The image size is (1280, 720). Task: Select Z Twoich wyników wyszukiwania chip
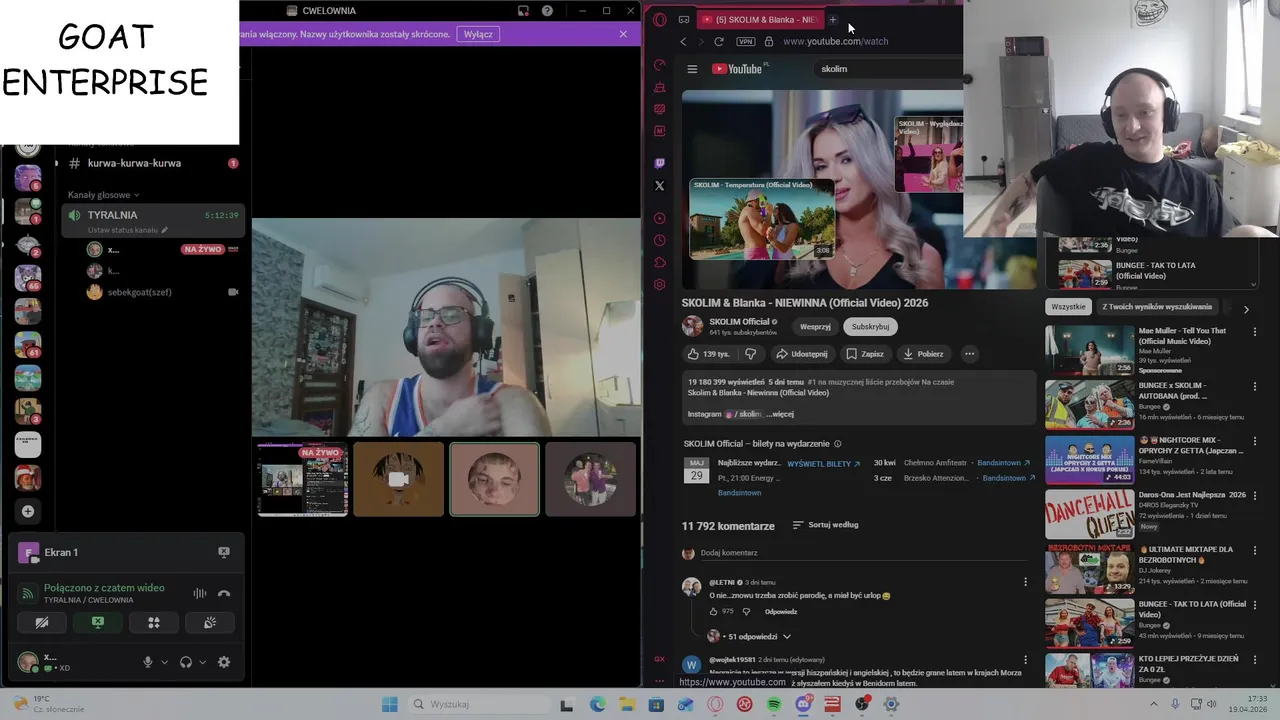tap(1157, 307)
